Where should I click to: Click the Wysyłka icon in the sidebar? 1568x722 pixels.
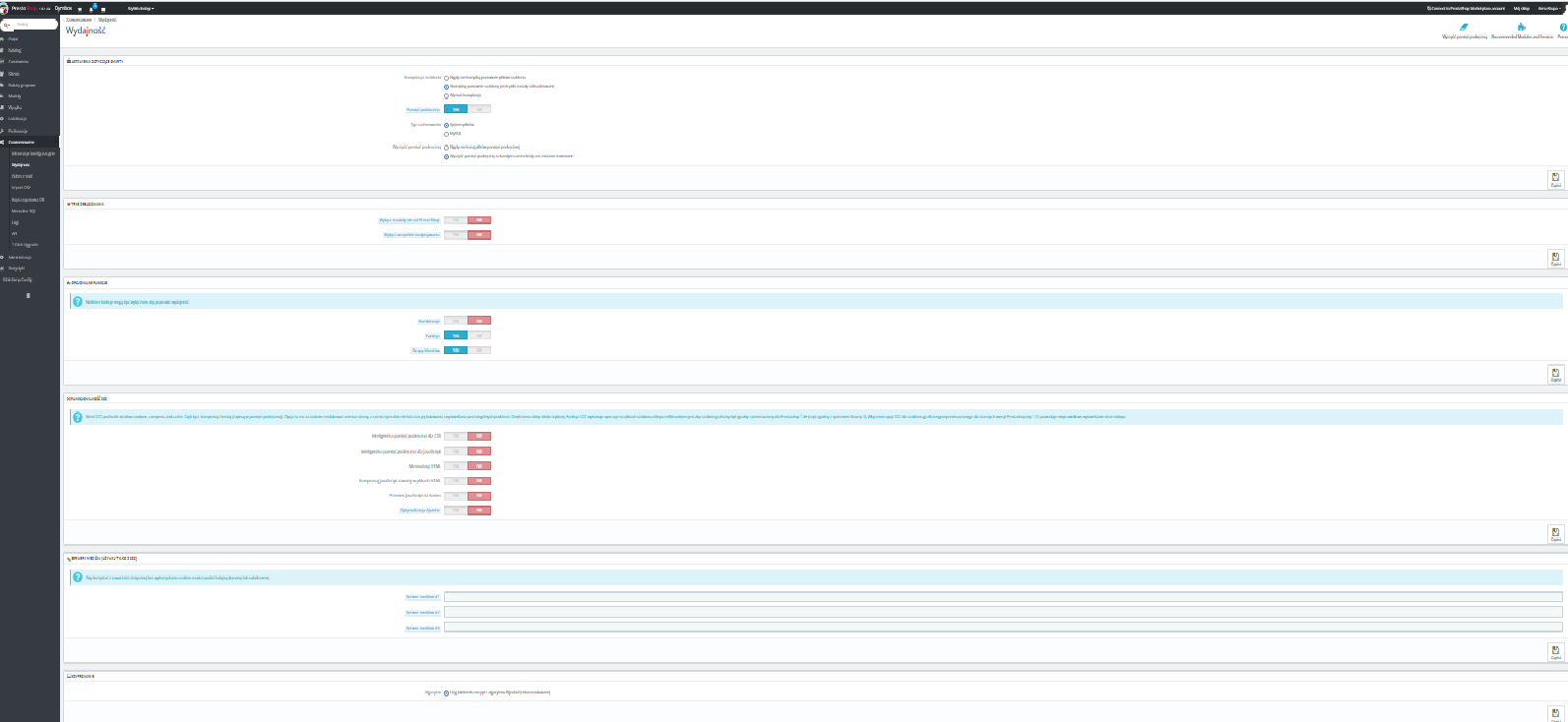coord(3,107)
